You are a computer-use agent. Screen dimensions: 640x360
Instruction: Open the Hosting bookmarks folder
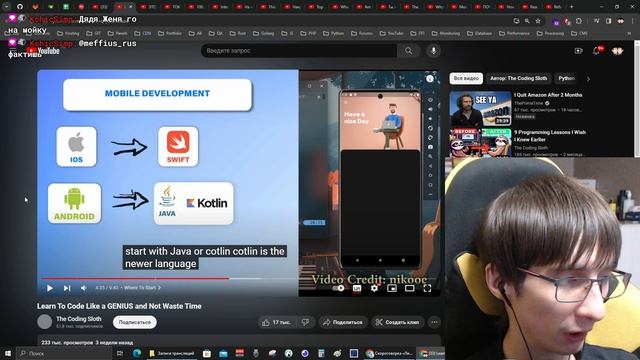pos(68,33)
